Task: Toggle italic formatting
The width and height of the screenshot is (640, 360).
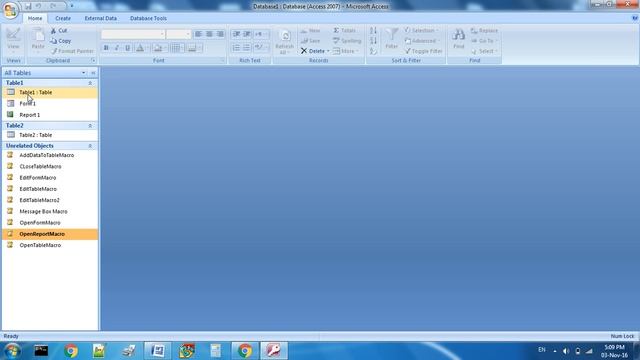Action: (x=117, y=48)
